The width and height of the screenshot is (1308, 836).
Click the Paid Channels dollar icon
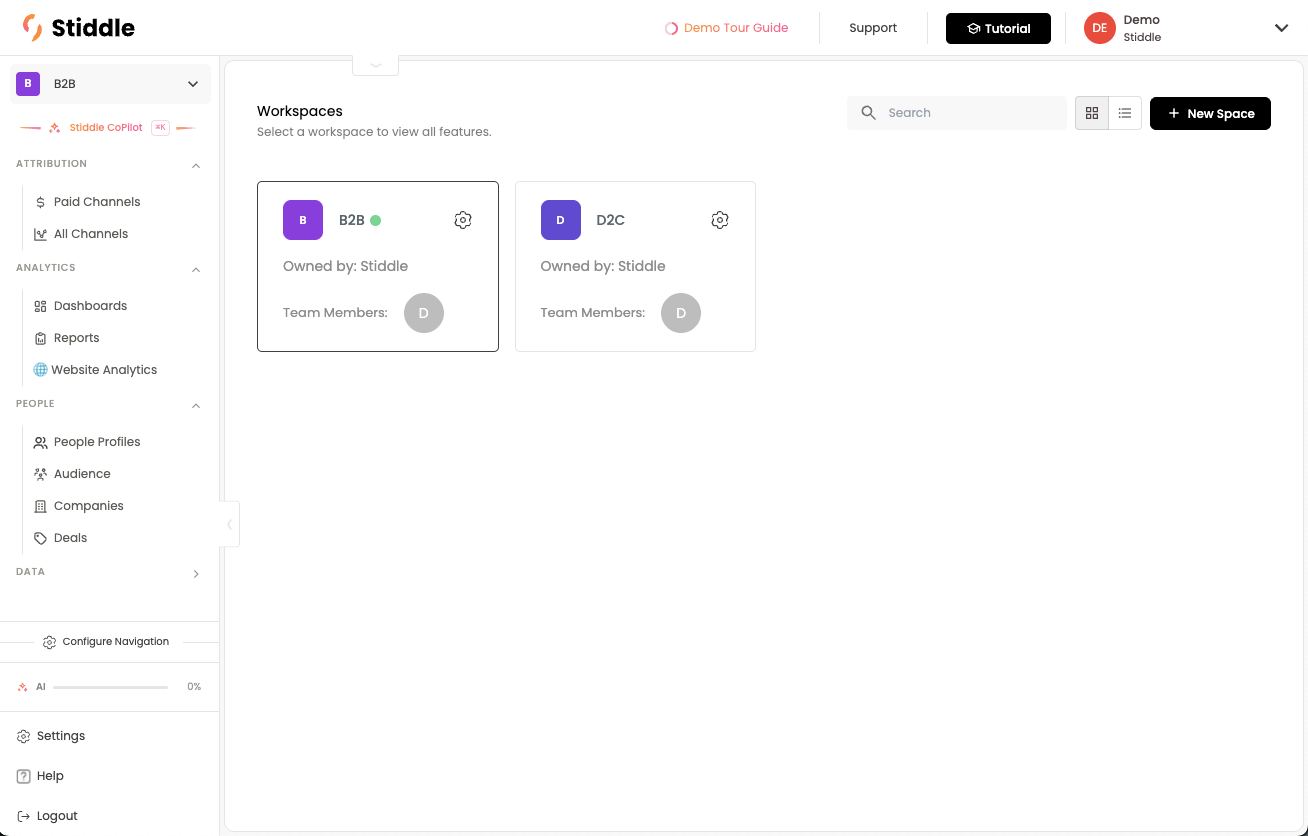pyautogui.click(x=40, y=202)
